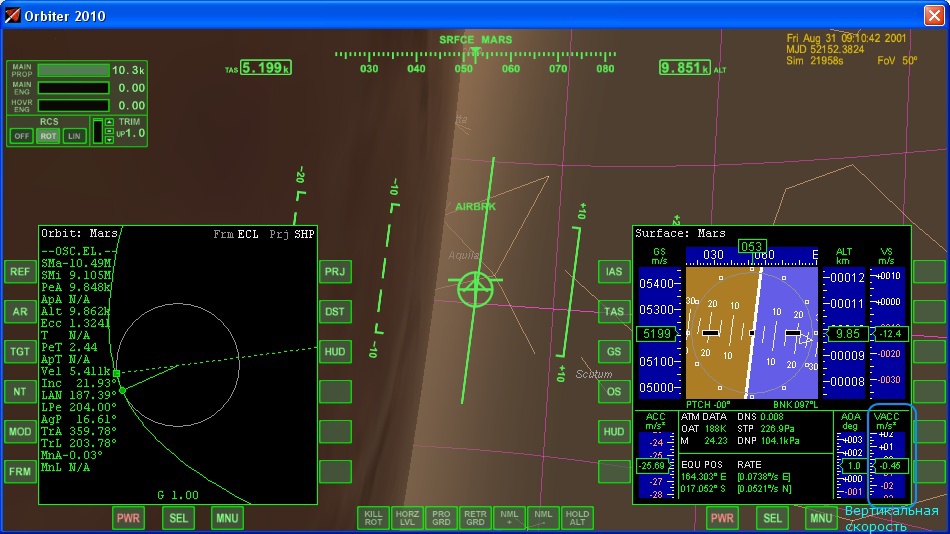Activate HOLD ALT autopilot
Viewport: 950px width, 534px height.
click(577, 518)
